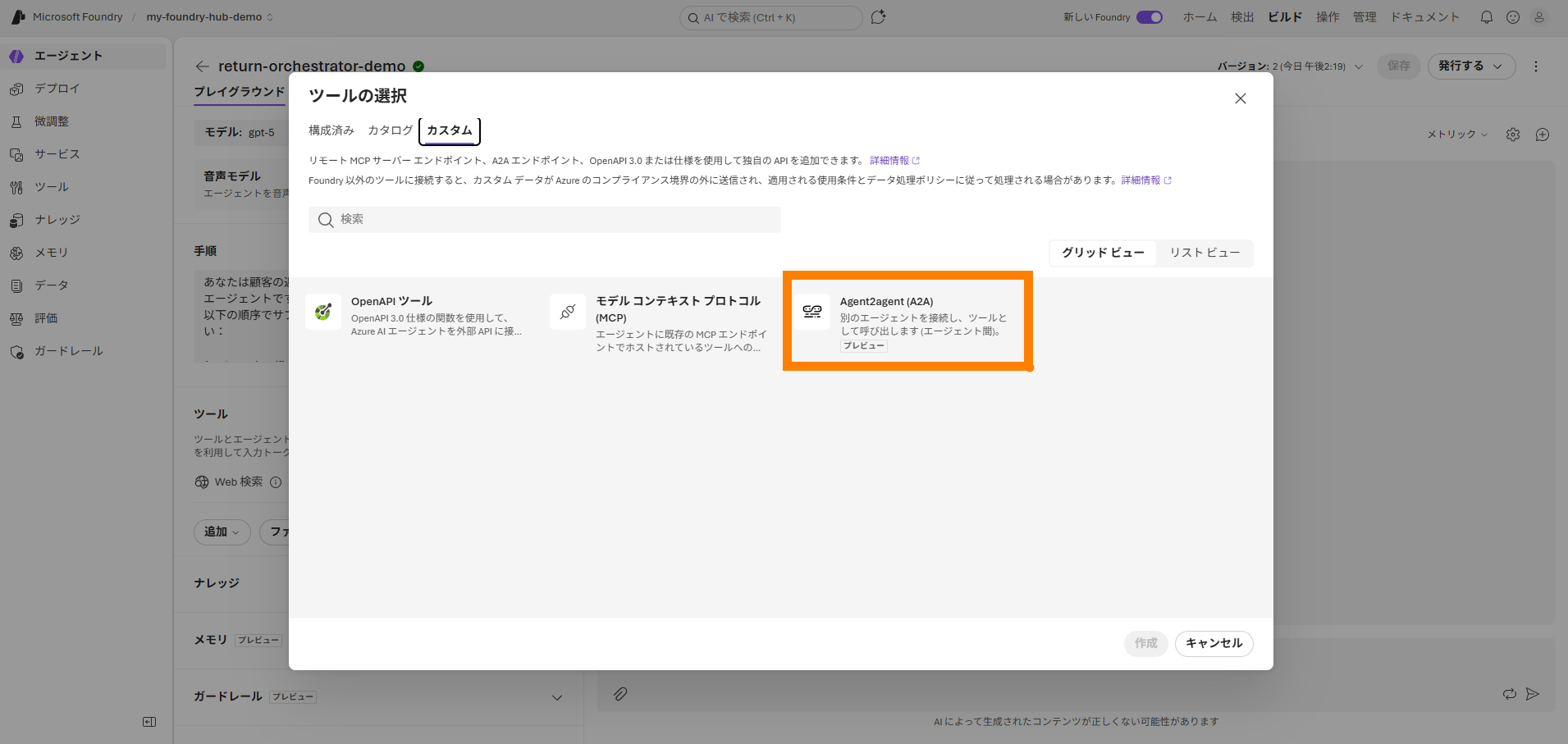
Task: Open 評価 in the sidebar
Action: (83, 318)
